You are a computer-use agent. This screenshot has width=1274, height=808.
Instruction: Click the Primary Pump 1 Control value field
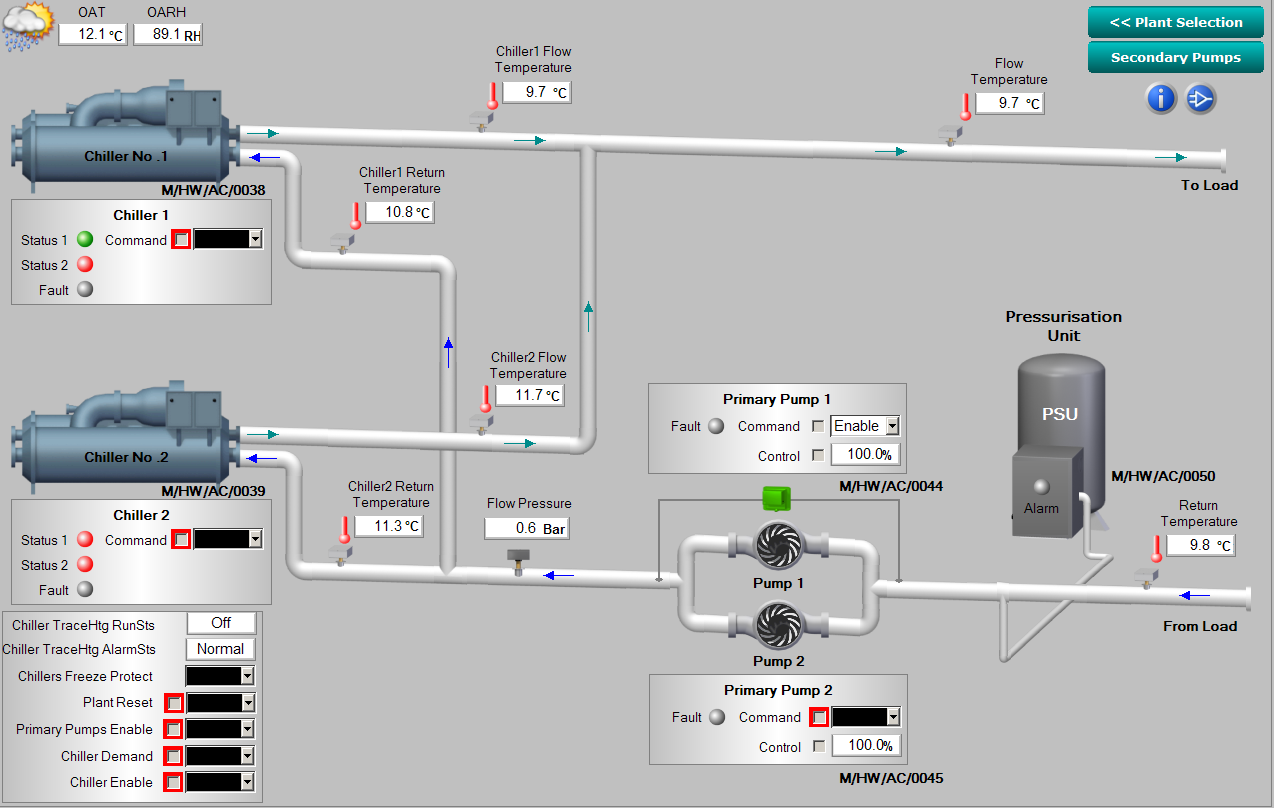867,455
